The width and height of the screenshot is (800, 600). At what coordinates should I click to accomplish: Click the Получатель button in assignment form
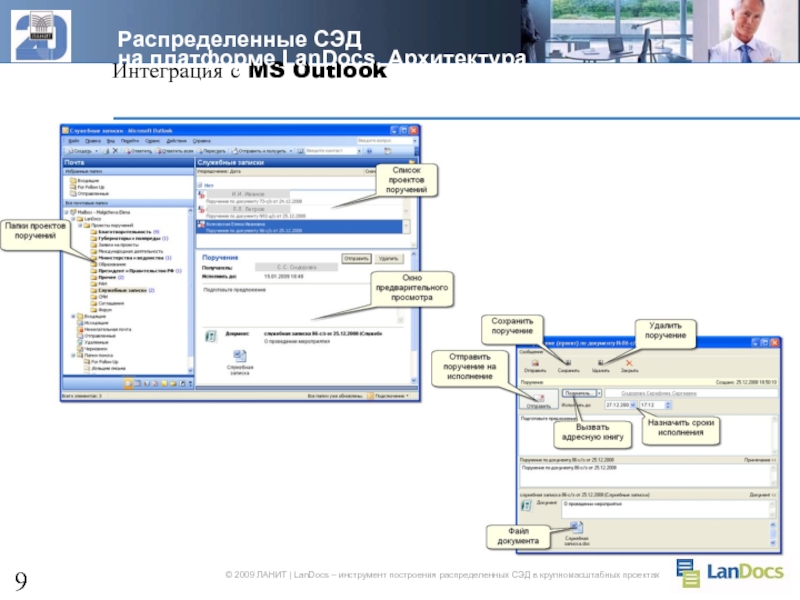coord(579,393)
